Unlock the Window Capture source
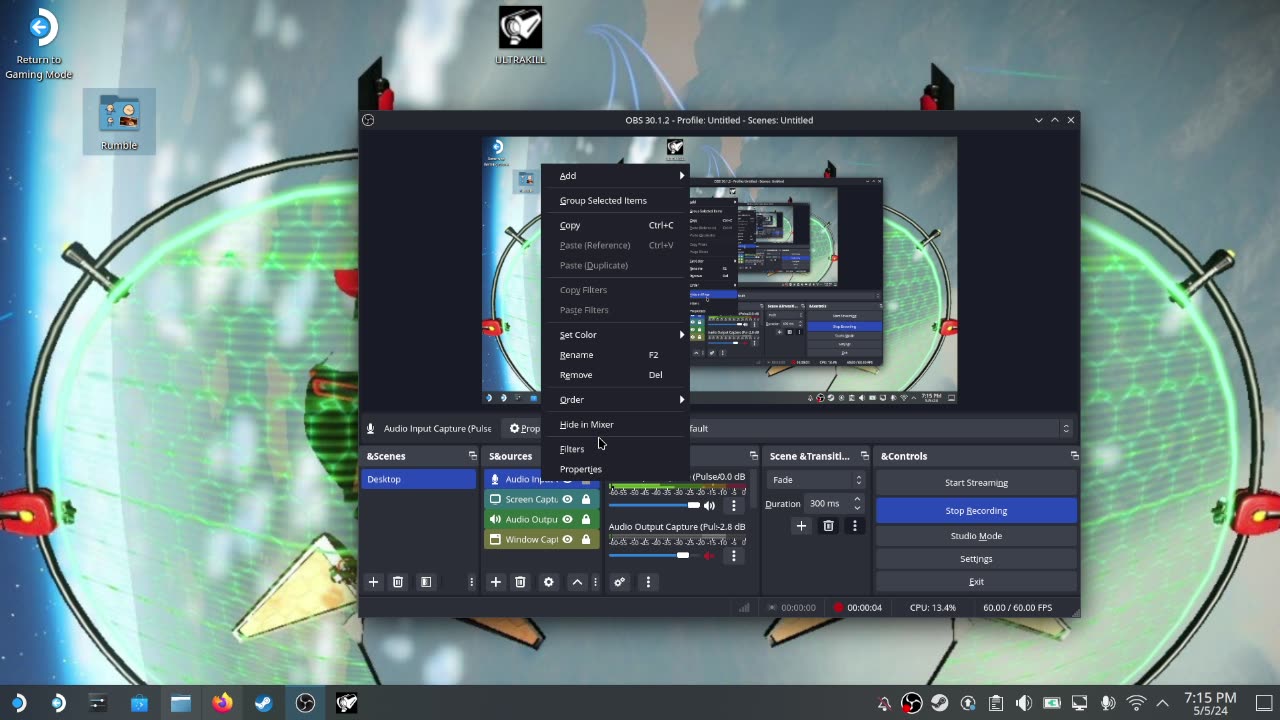The height and width of the screenshot is (720, 1280). (x=586, y=539)
